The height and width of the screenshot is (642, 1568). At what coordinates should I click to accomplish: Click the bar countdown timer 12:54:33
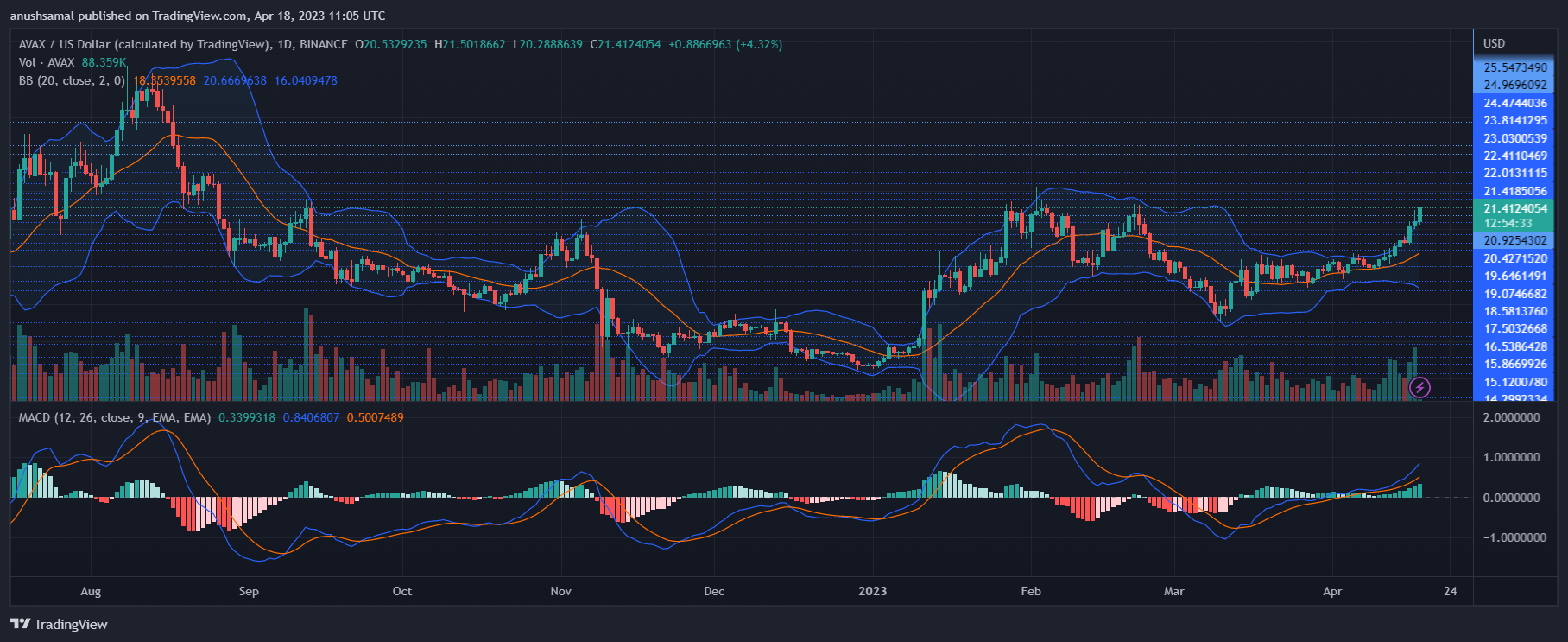point(1508,223)
